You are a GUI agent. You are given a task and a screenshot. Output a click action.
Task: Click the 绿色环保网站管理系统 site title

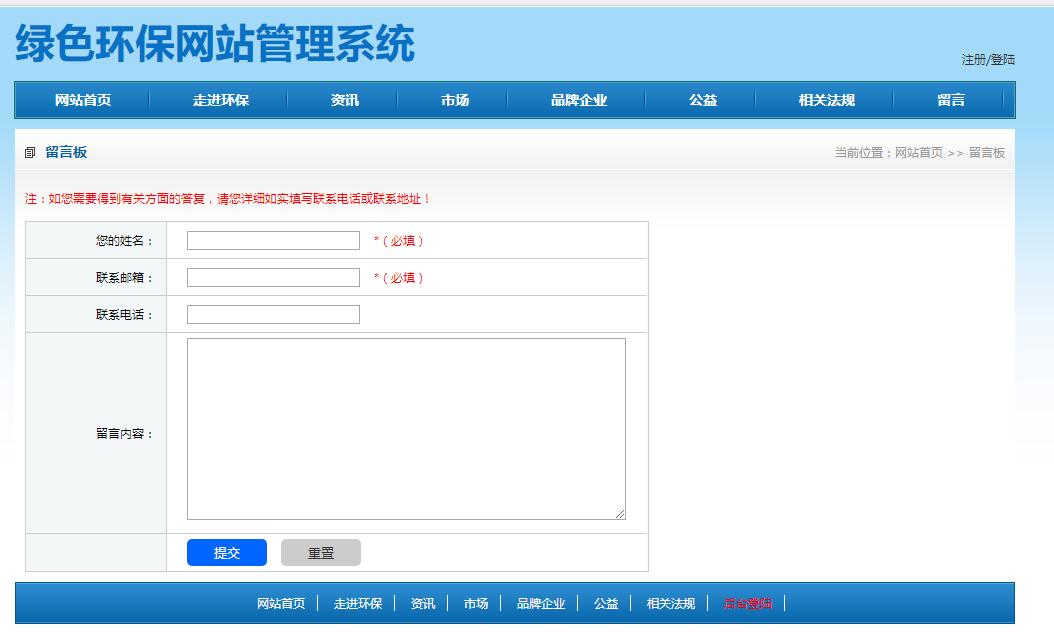215,44
